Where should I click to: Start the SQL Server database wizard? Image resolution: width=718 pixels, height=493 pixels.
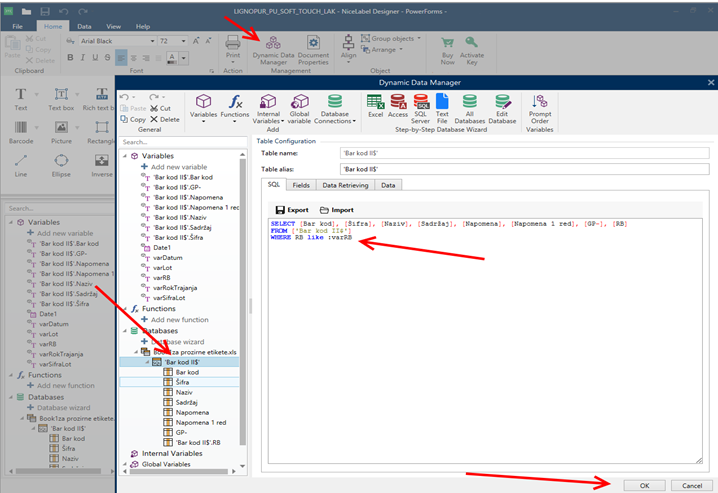tap(420, 109)
